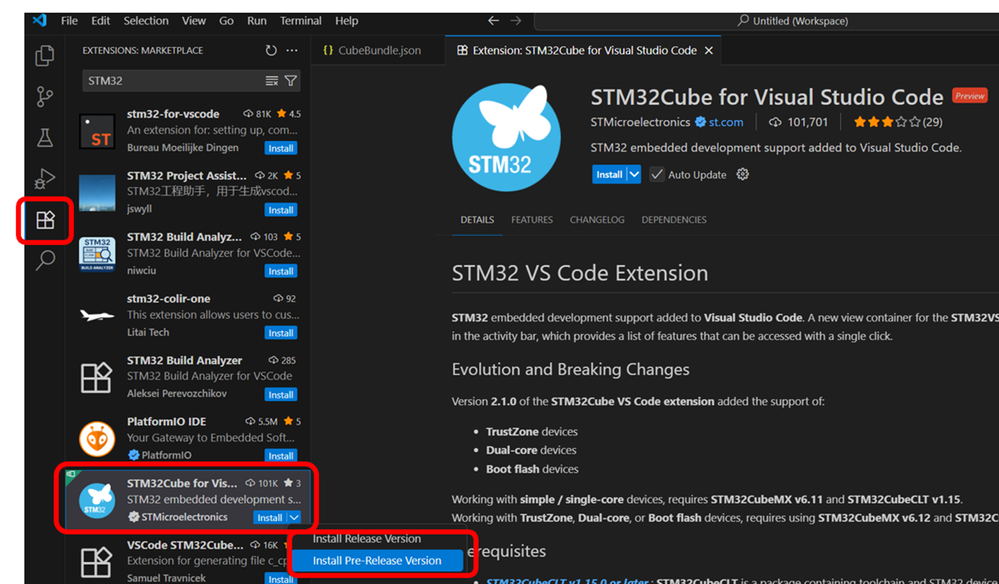Select the DEPENDENCIES tab
The width and height of the screenshot is (999, 584).
674,220
